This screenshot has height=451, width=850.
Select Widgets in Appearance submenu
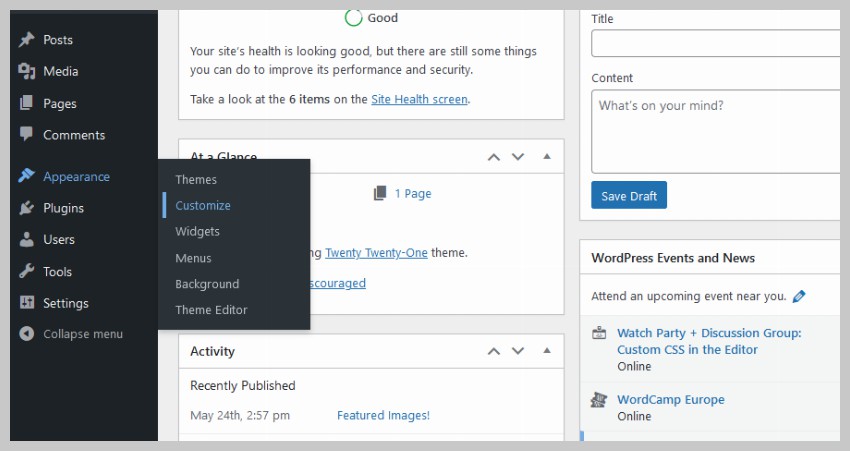coord(197,231)
